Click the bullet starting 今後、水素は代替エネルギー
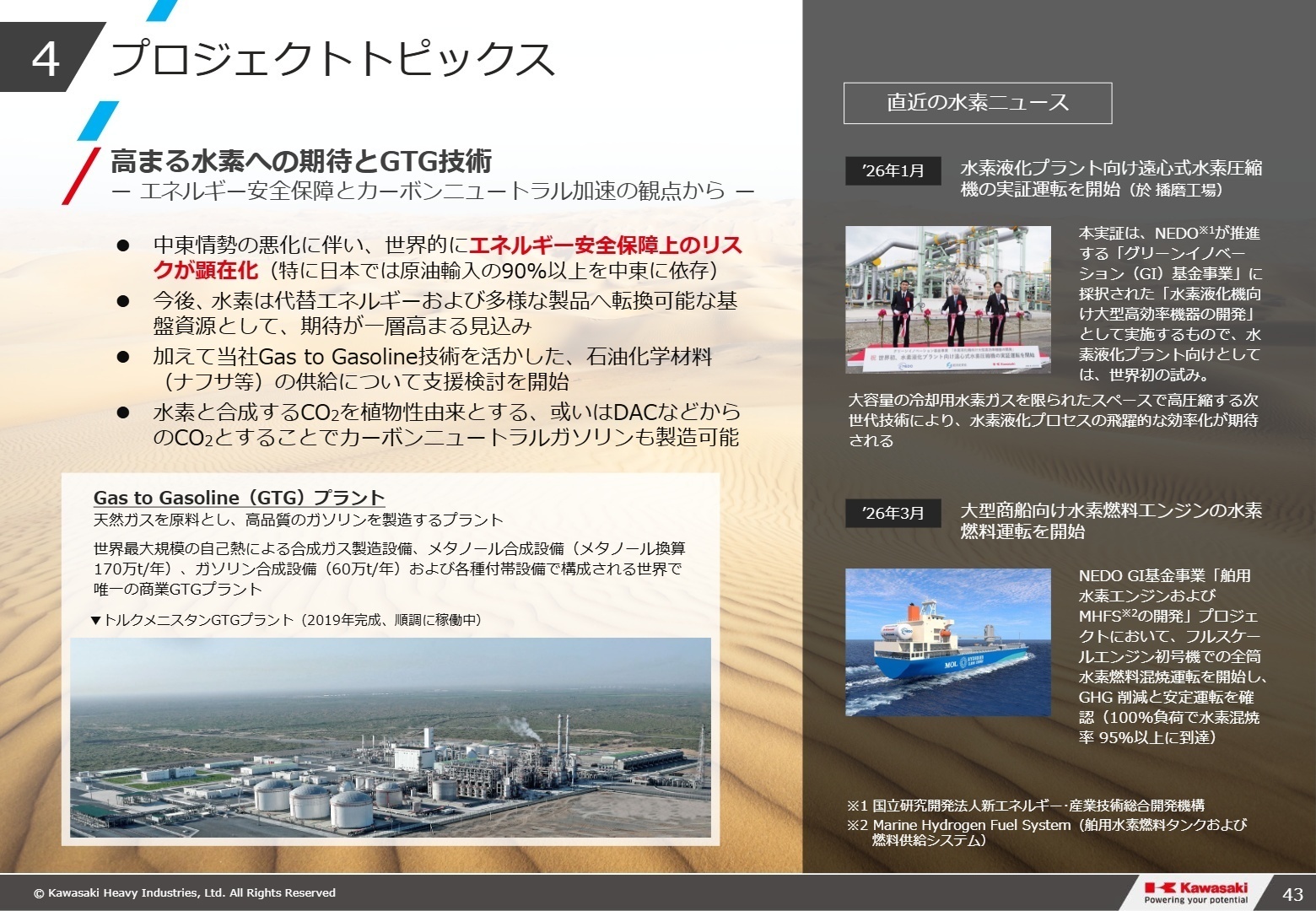This screenshot has width=1316, height=911. [x=445, y=313]
